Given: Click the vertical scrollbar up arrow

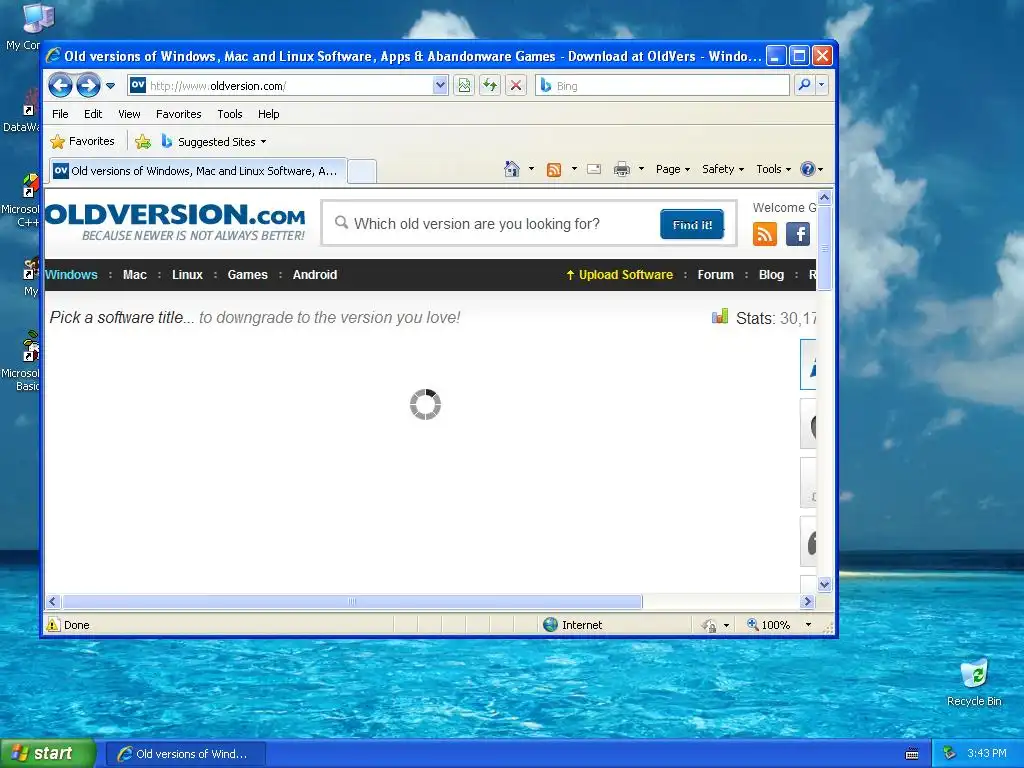Looking at the screenshot, I should (x=825, y=197).
